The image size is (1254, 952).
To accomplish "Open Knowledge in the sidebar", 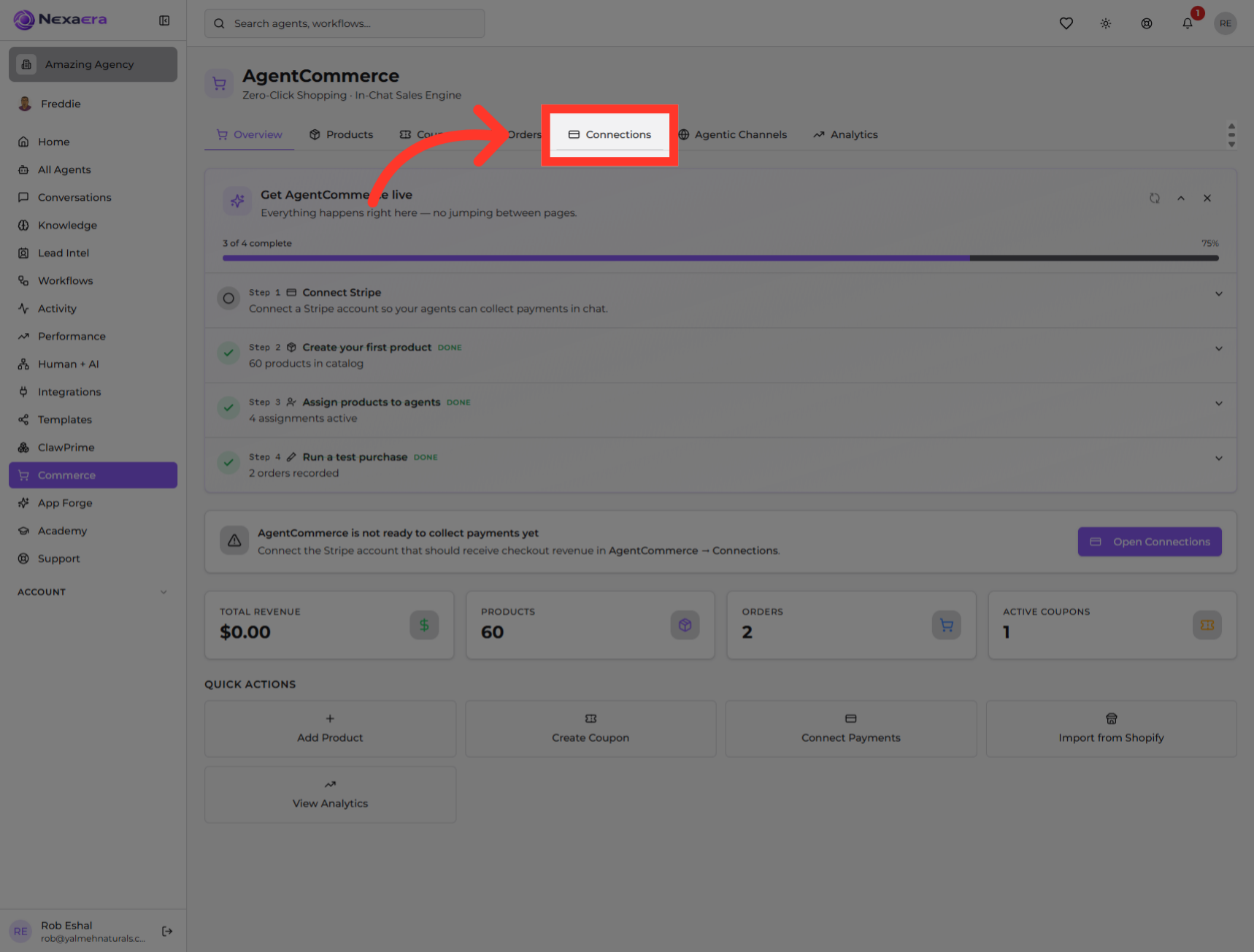I will tap(93, 225).
